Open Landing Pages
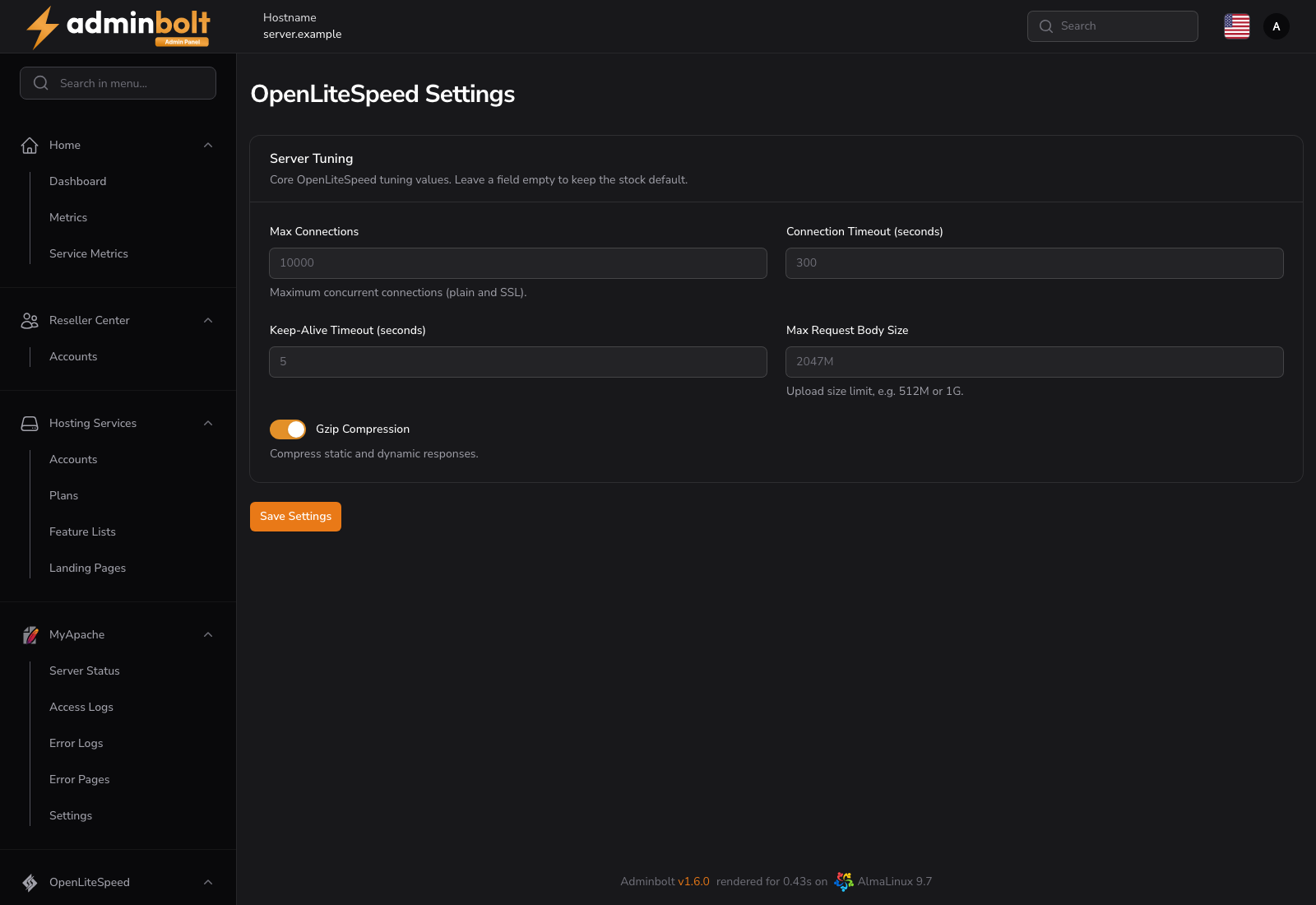The width and height of the screenshot is (1316, 905). [87, 568]
